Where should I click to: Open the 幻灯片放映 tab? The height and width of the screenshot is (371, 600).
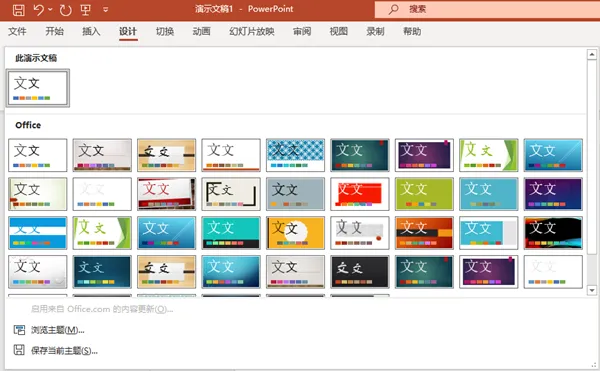[252, 31]
